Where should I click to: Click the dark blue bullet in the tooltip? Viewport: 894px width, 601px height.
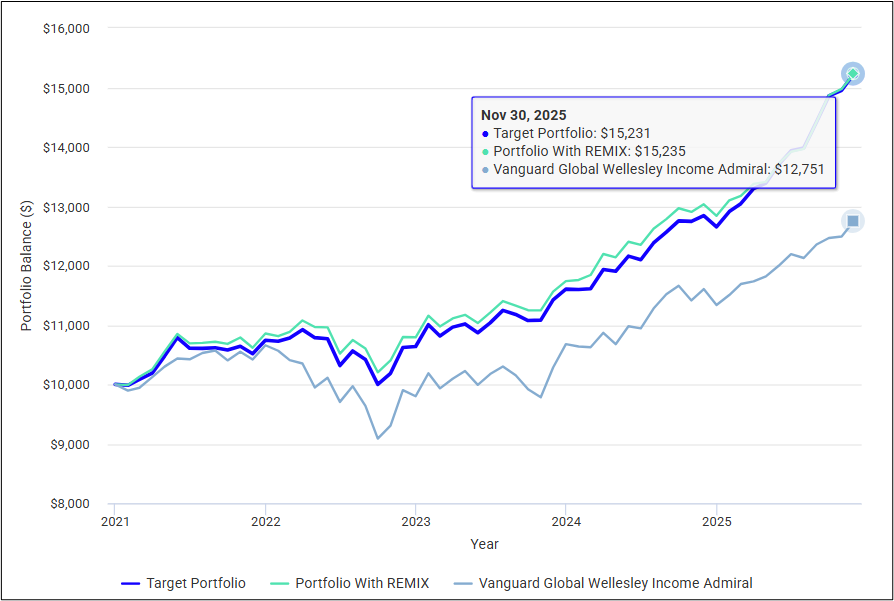click(485, 133)
